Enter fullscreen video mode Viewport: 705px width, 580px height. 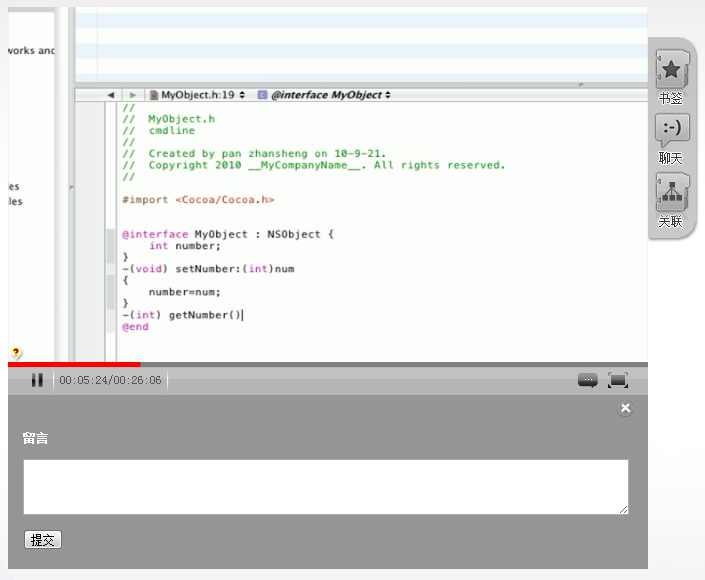pyautogui.click(x=618, y=380)
